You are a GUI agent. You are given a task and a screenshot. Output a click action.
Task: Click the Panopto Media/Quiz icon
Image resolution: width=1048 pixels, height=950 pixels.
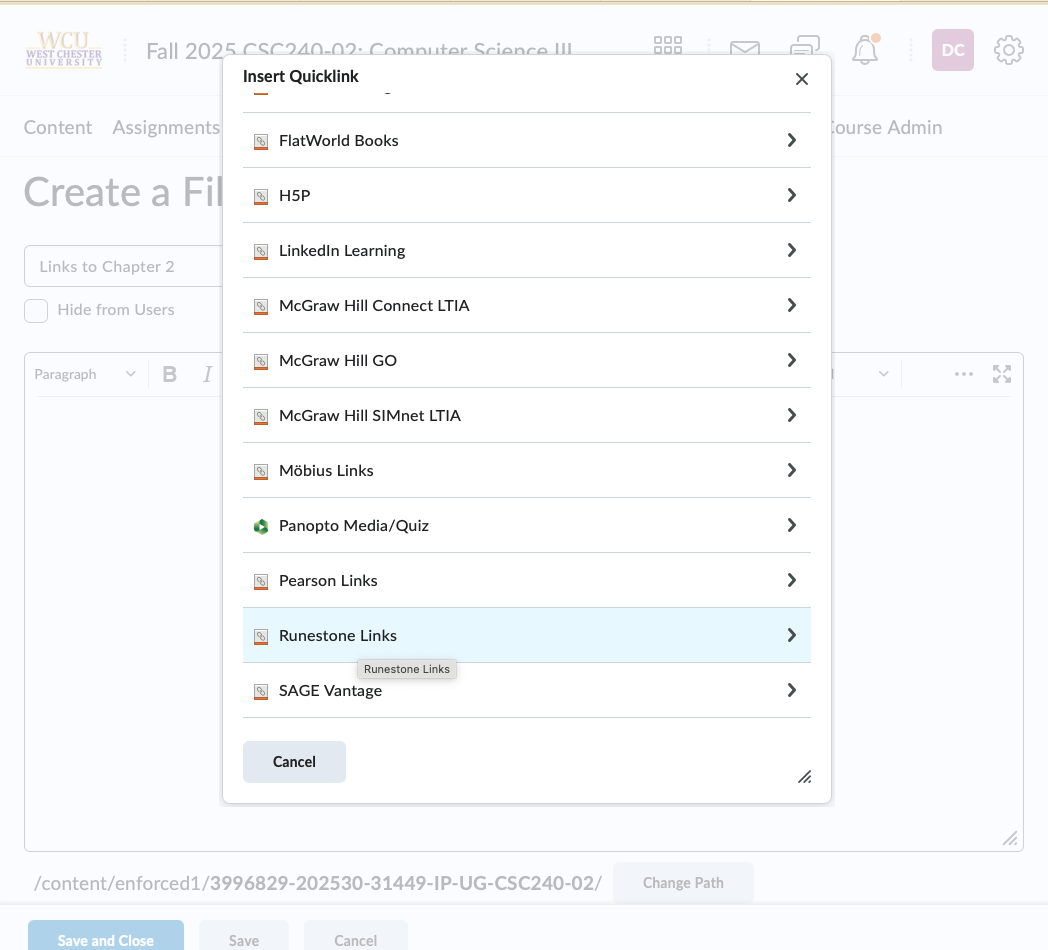pos(261,526)
